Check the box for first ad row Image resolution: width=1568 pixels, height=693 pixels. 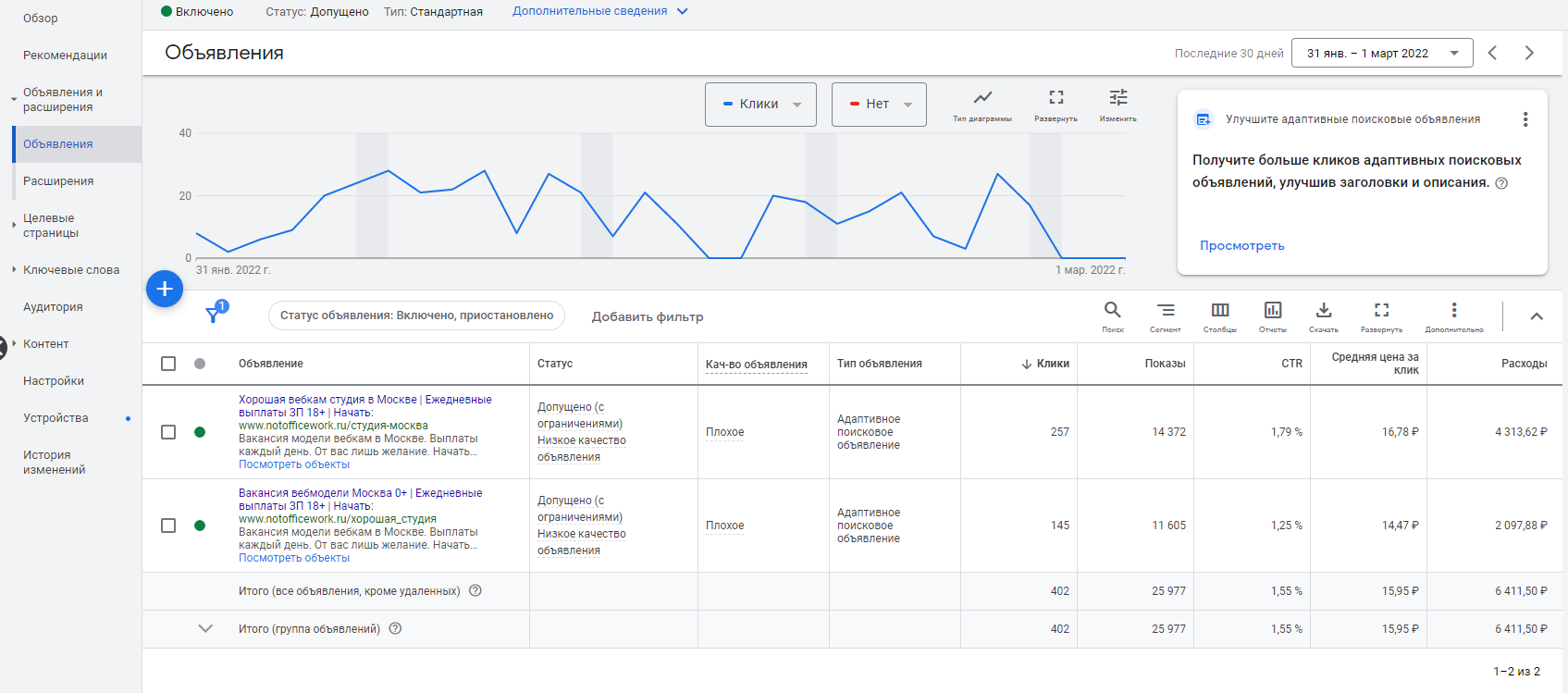(168, 432)
